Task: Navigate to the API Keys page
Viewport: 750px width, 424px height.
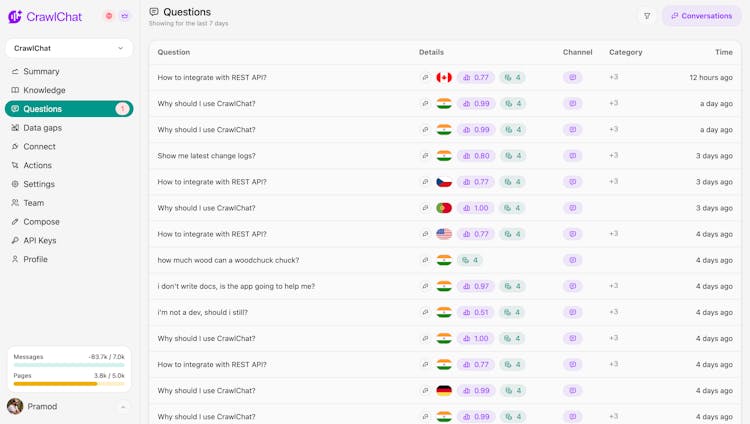Action: [x=40, y=241]
